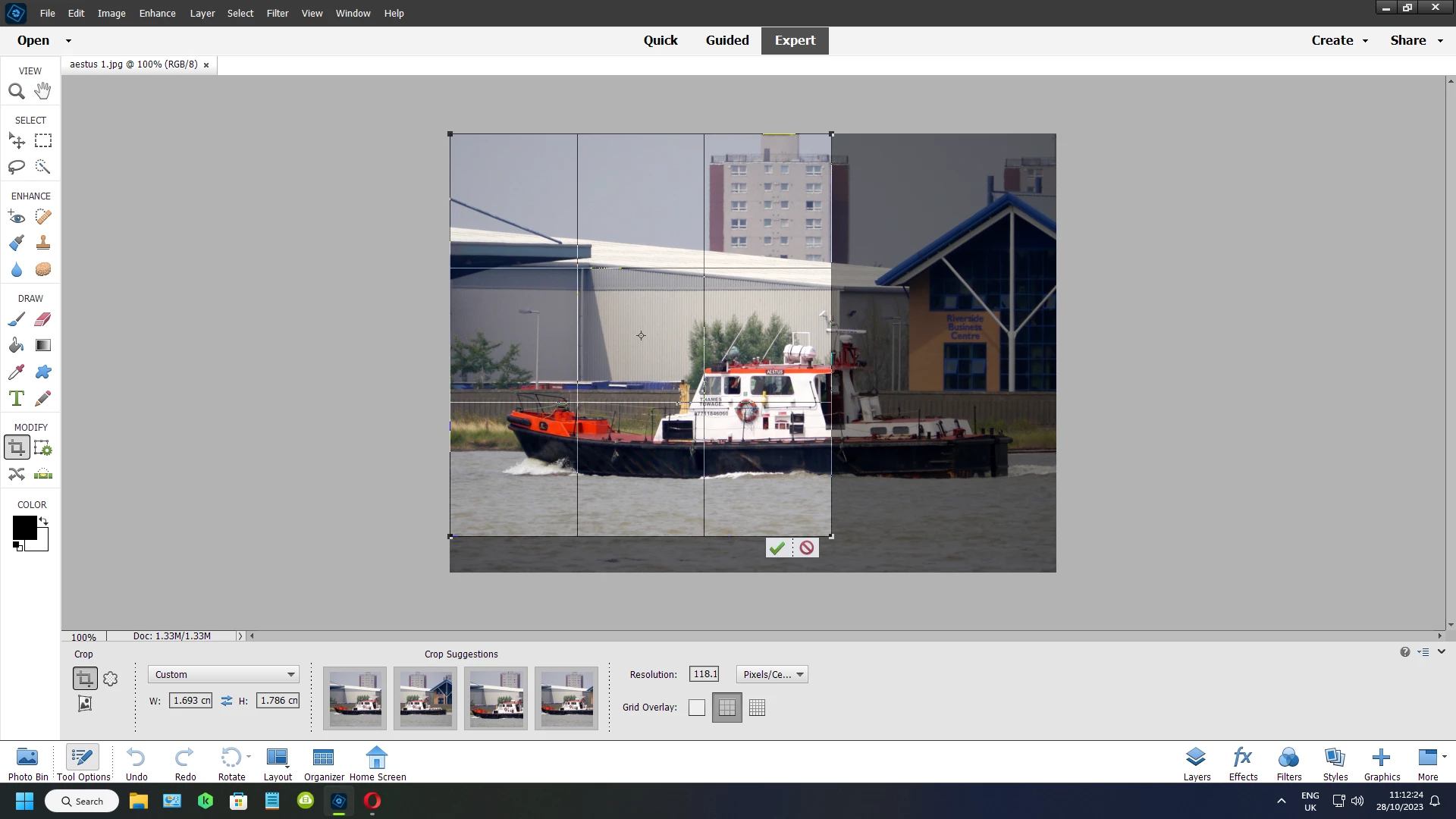Select the Horizontal Type tool

coord(16,398)
